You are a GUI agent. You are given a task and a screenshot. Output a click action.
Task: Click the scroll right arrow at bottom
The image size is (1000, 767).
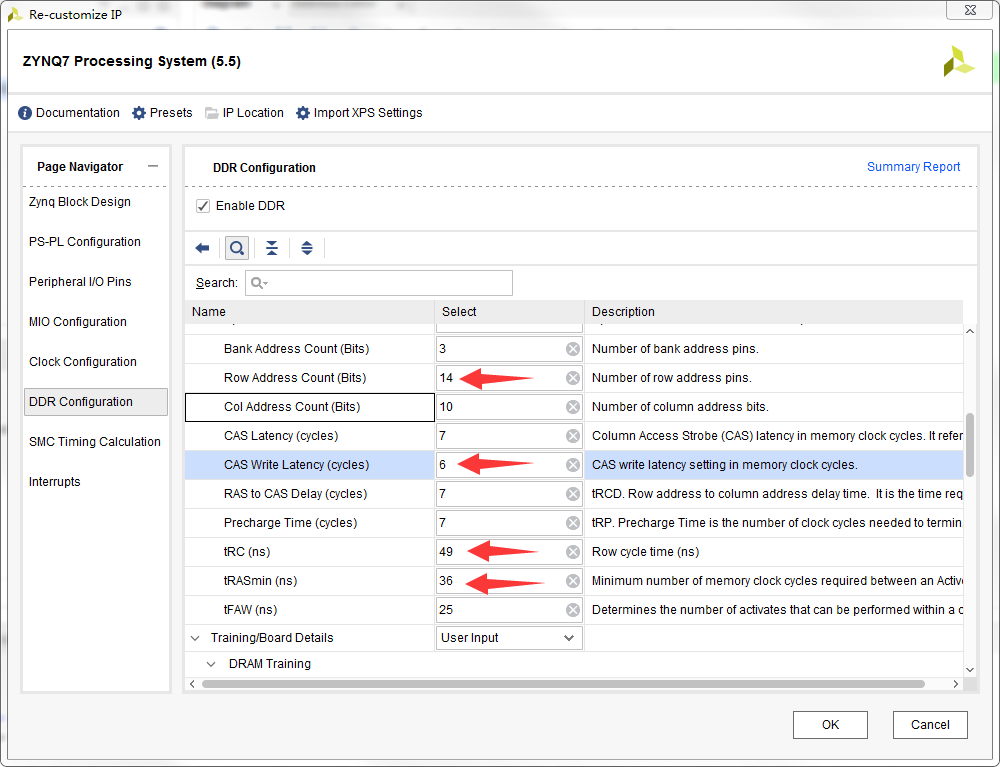coord(955,684)
